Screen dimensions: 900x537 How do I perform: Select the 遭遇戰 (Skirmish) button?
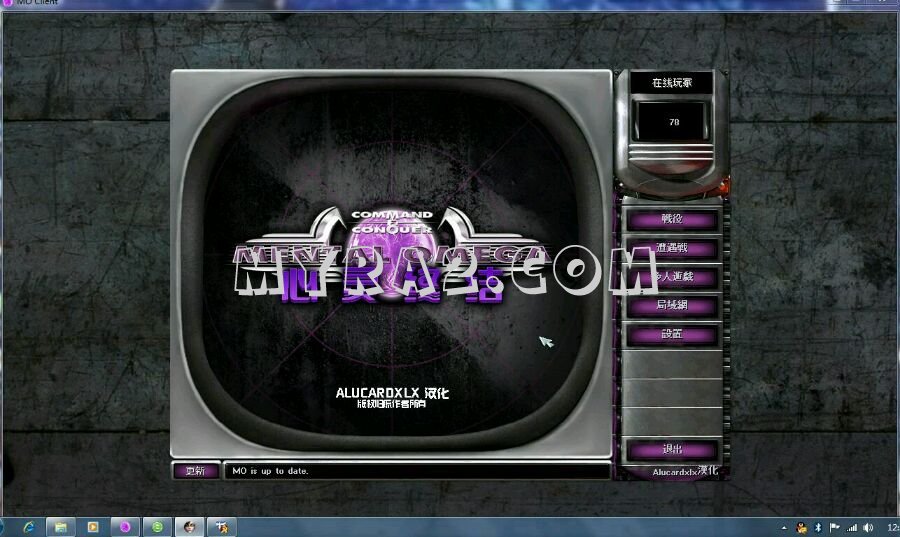pos(672,248)
